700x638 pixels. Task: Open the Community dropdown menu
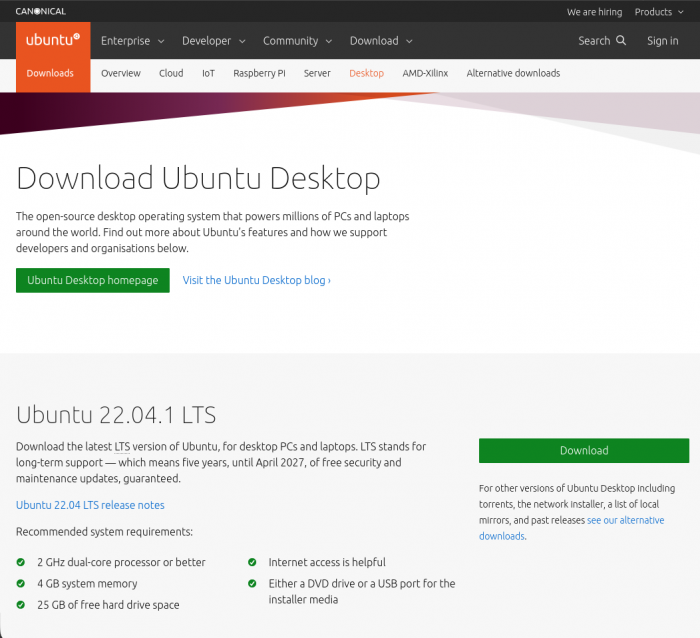[x=297, y=41]
